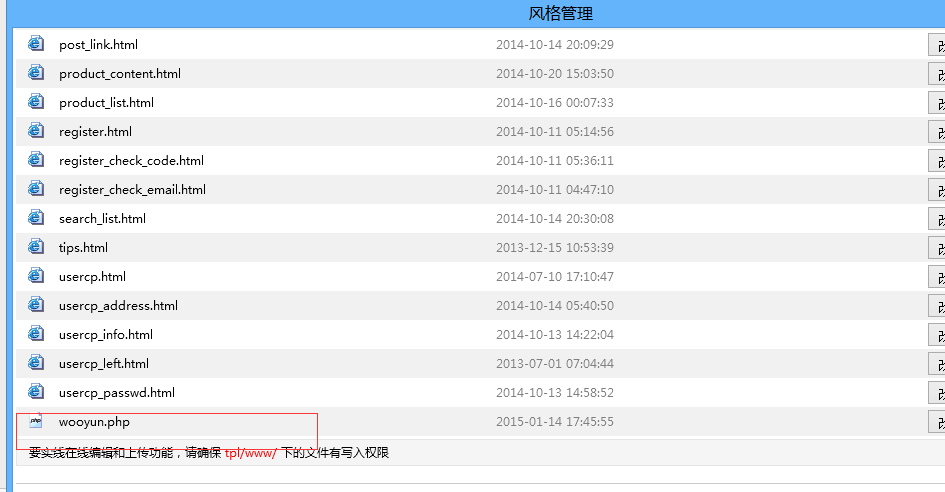The image size is (945, 492).
Task: Click the icon next to register_check_email.html
Action: 36,188
